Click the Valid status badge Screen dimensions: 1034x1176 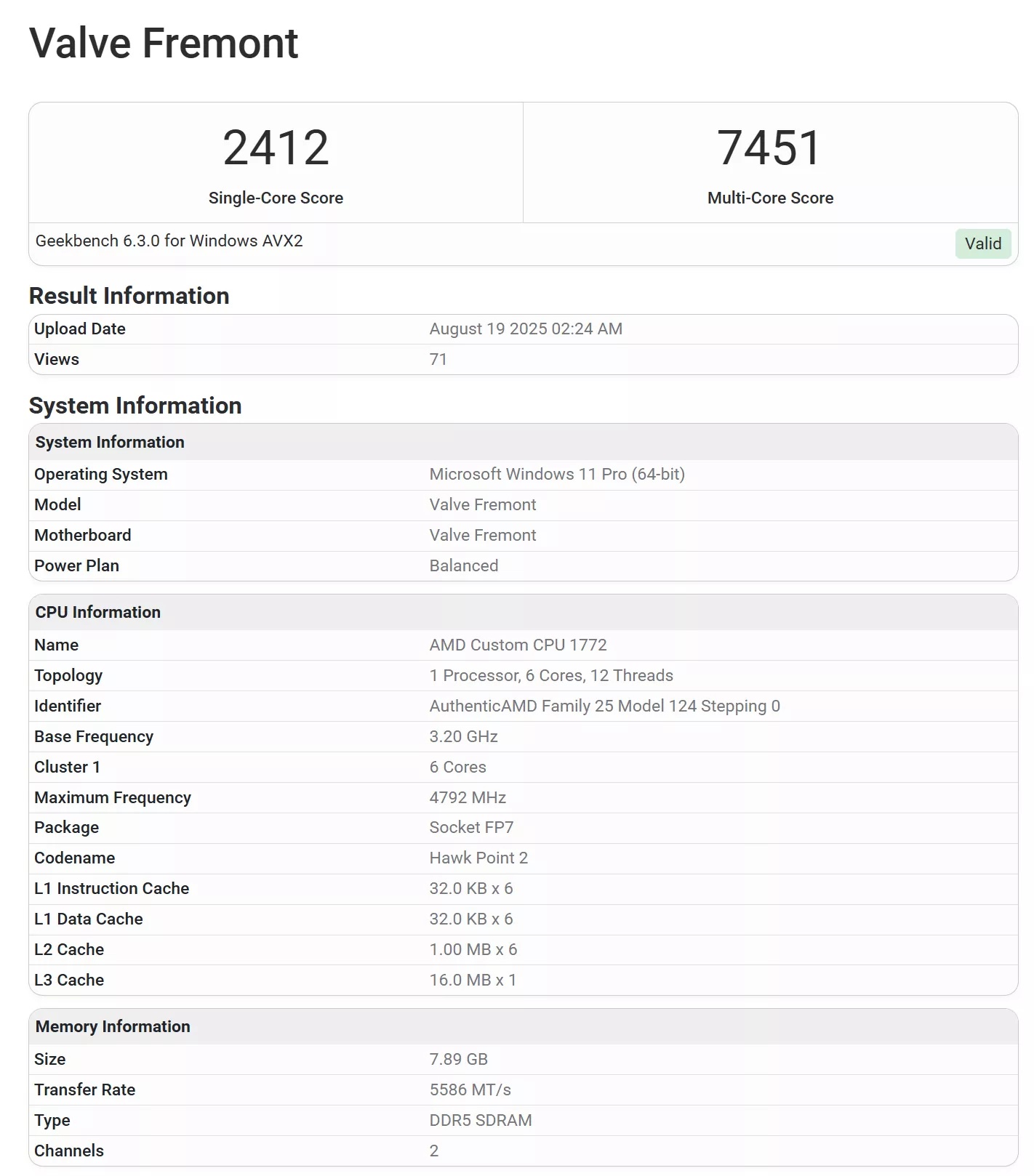coord(983,243)
